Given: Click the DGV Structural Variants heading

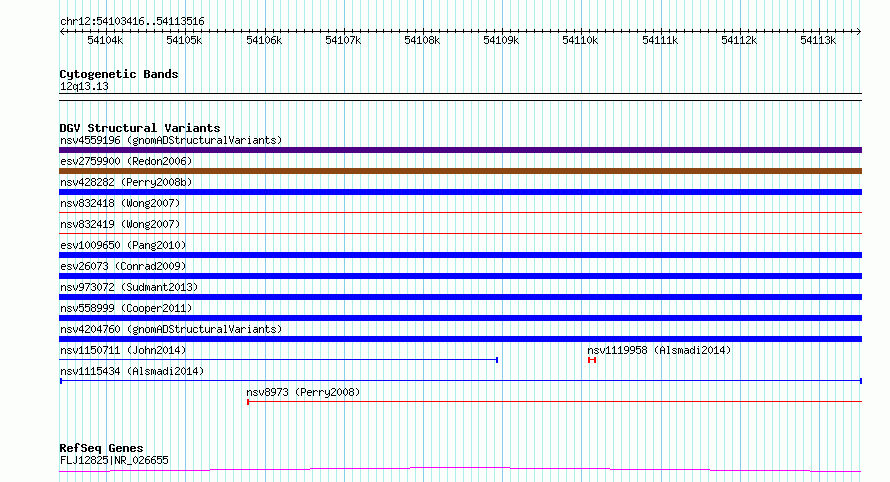Looking at the screenshot, I should point(140,128).
